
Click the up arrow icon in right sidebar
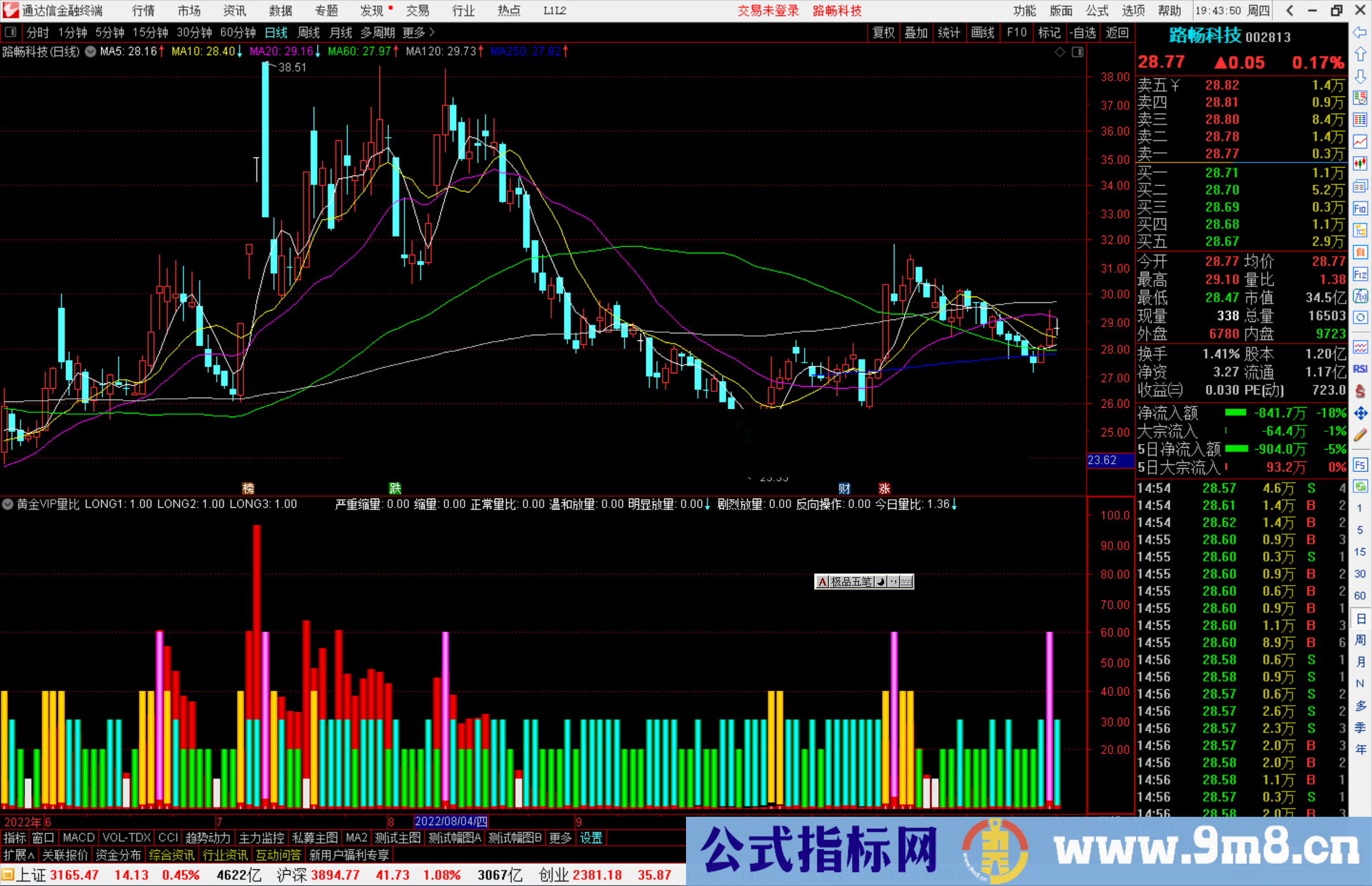click(x=1360, y=55)
